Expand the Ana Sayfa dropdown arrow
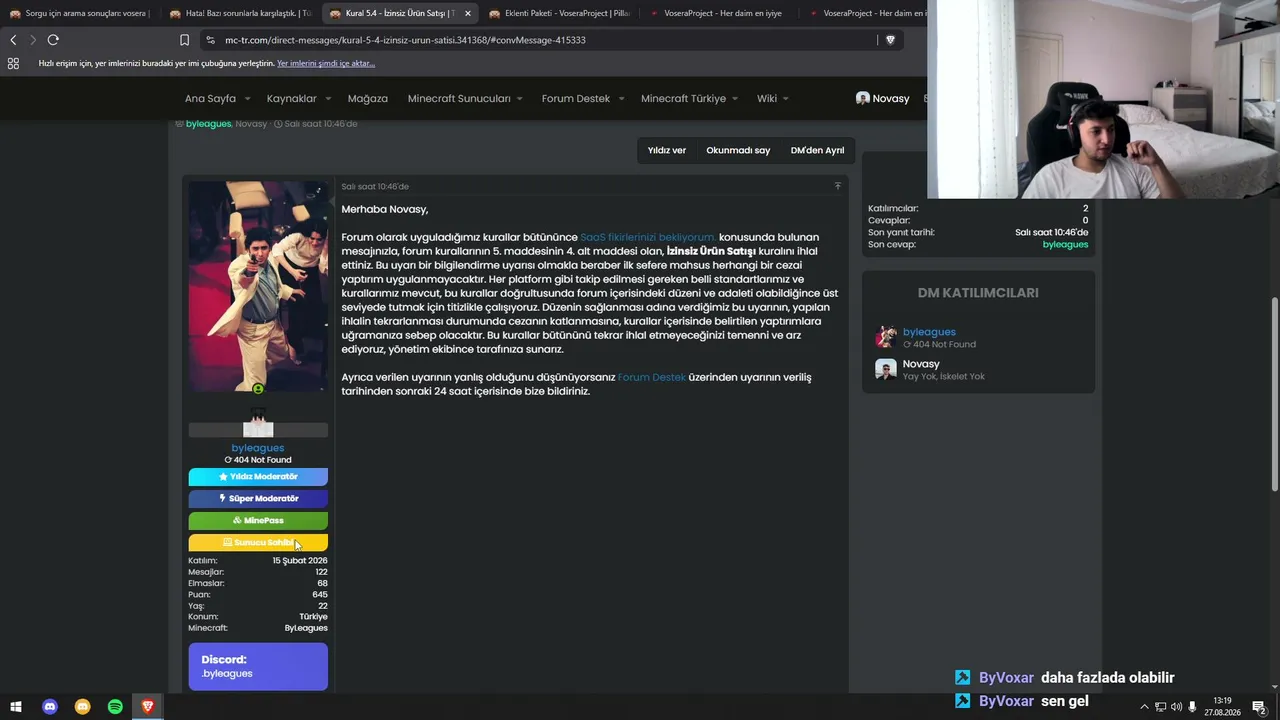 (x=247, y=99)
